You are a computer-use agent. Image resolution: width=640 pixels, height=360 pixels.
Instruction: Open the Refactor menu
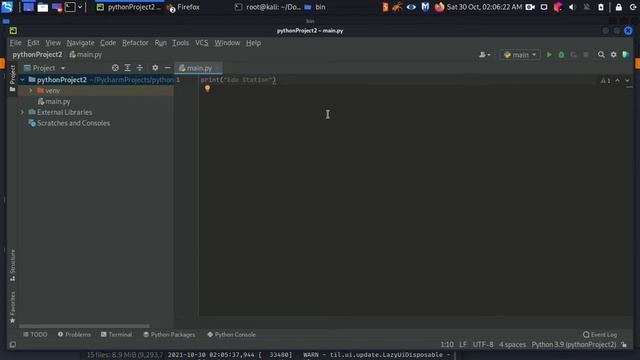coord(135,43)
